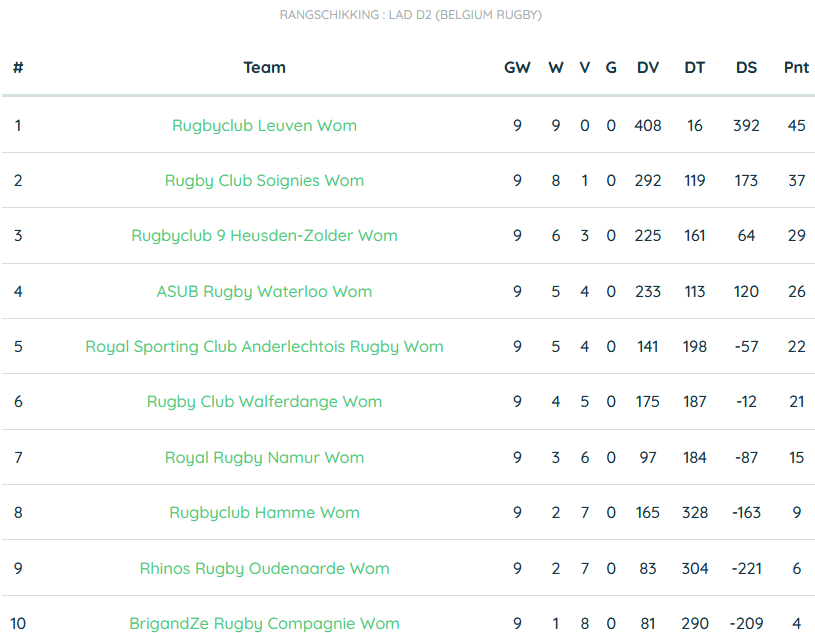The width and height of the screenshot is (815, 633).
Task: Open Rugby Club Soignies Wom team page
Action: pos(264,181)
